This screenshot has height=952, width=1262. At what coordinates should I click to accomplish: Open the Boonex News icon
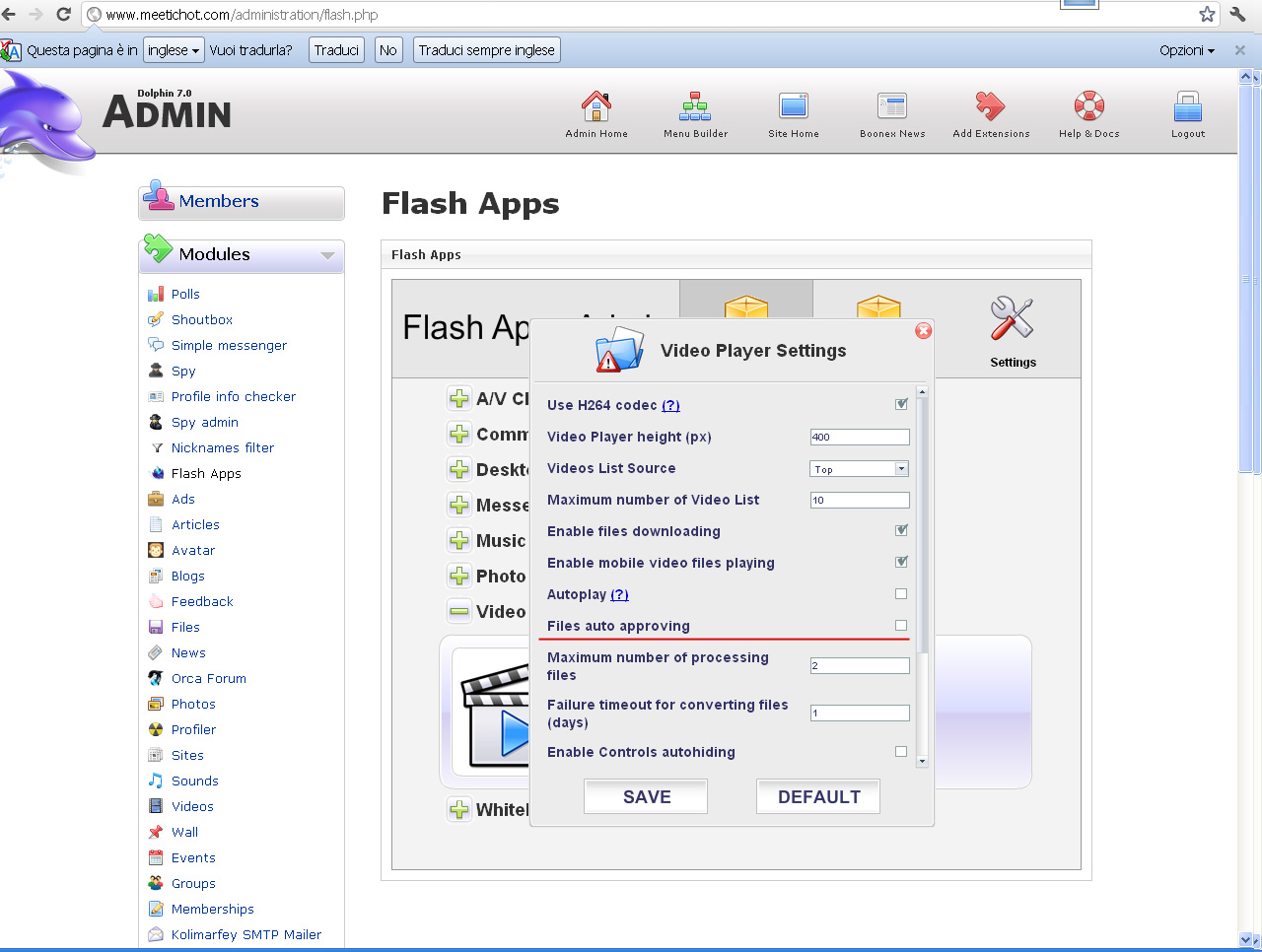coord(892,106)
